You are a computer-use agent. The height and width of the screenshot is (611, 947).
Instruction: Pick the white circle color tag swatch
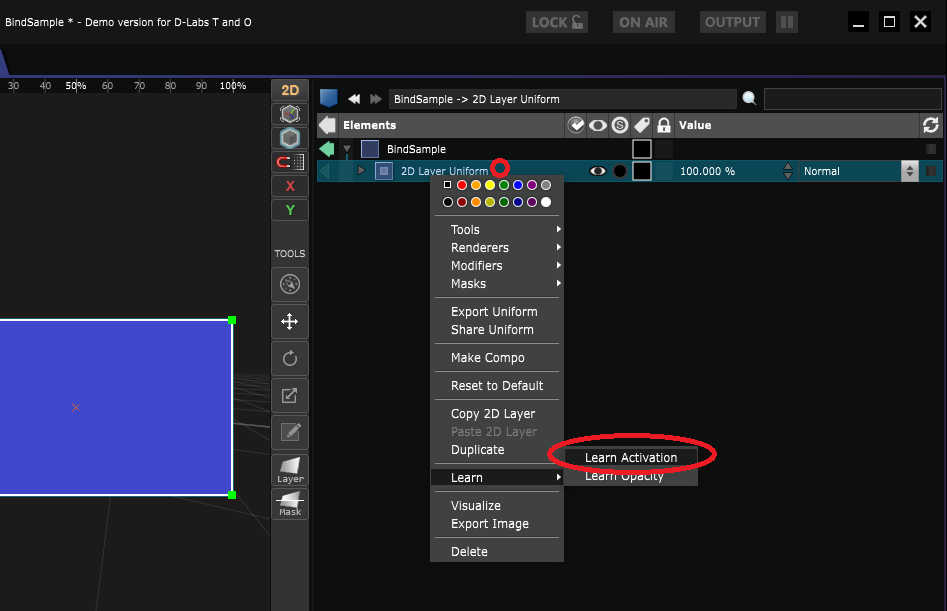point(546,202)
